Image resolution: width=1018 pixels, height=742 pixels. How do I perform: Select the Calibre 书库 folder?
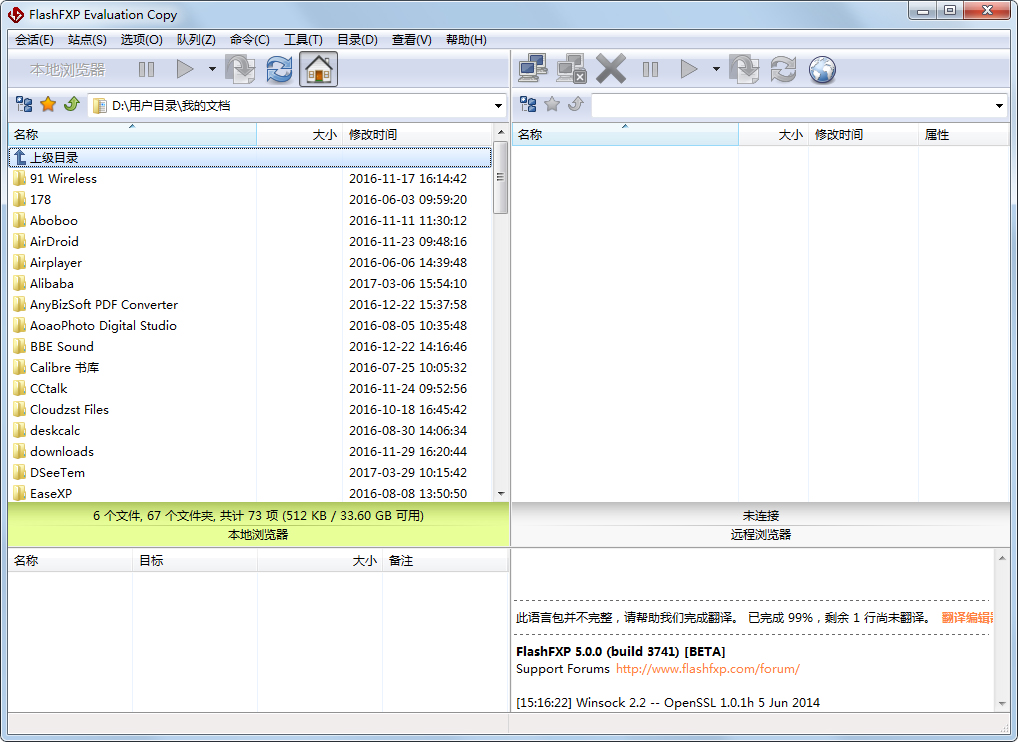64,367
